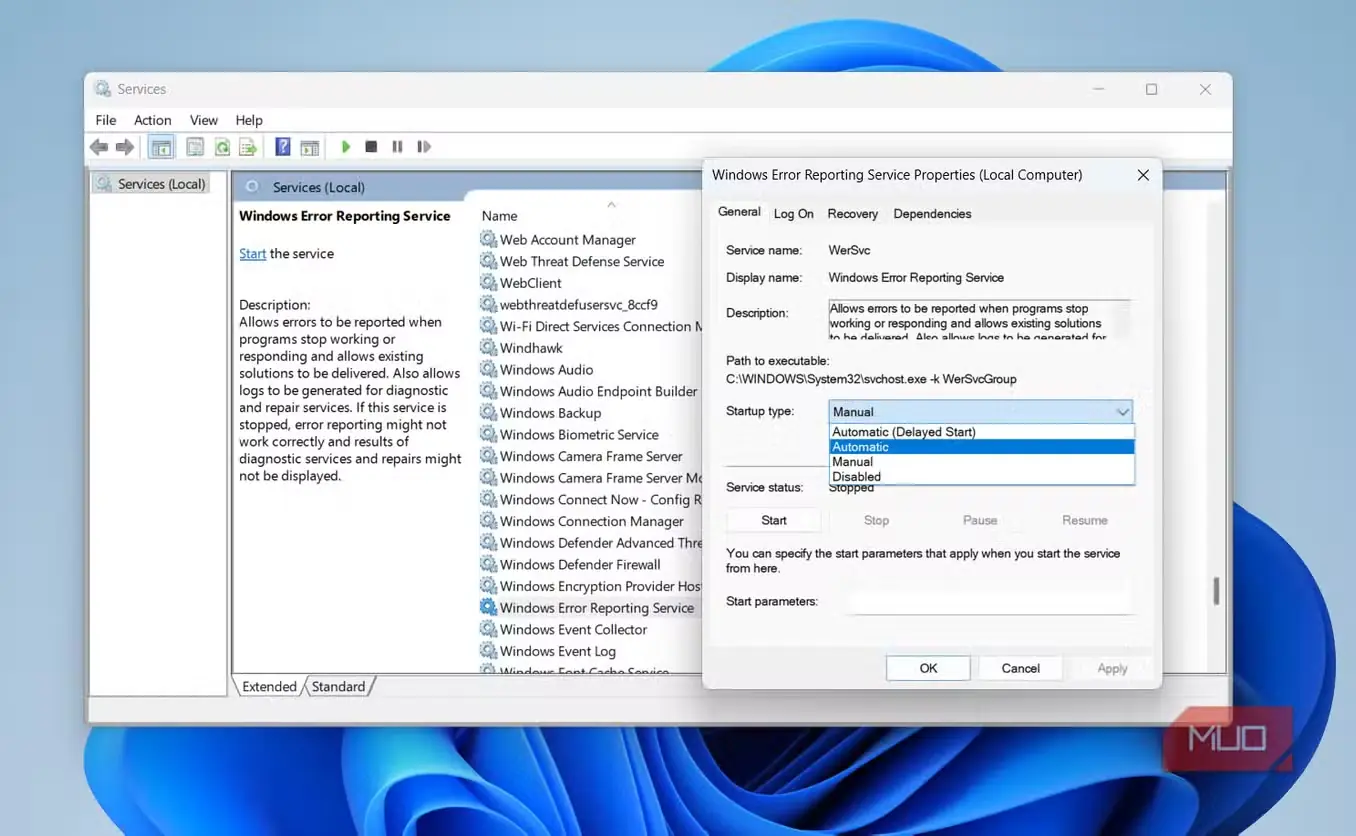Select Windows Defender Advanced Threat row

tap(590, 542)
